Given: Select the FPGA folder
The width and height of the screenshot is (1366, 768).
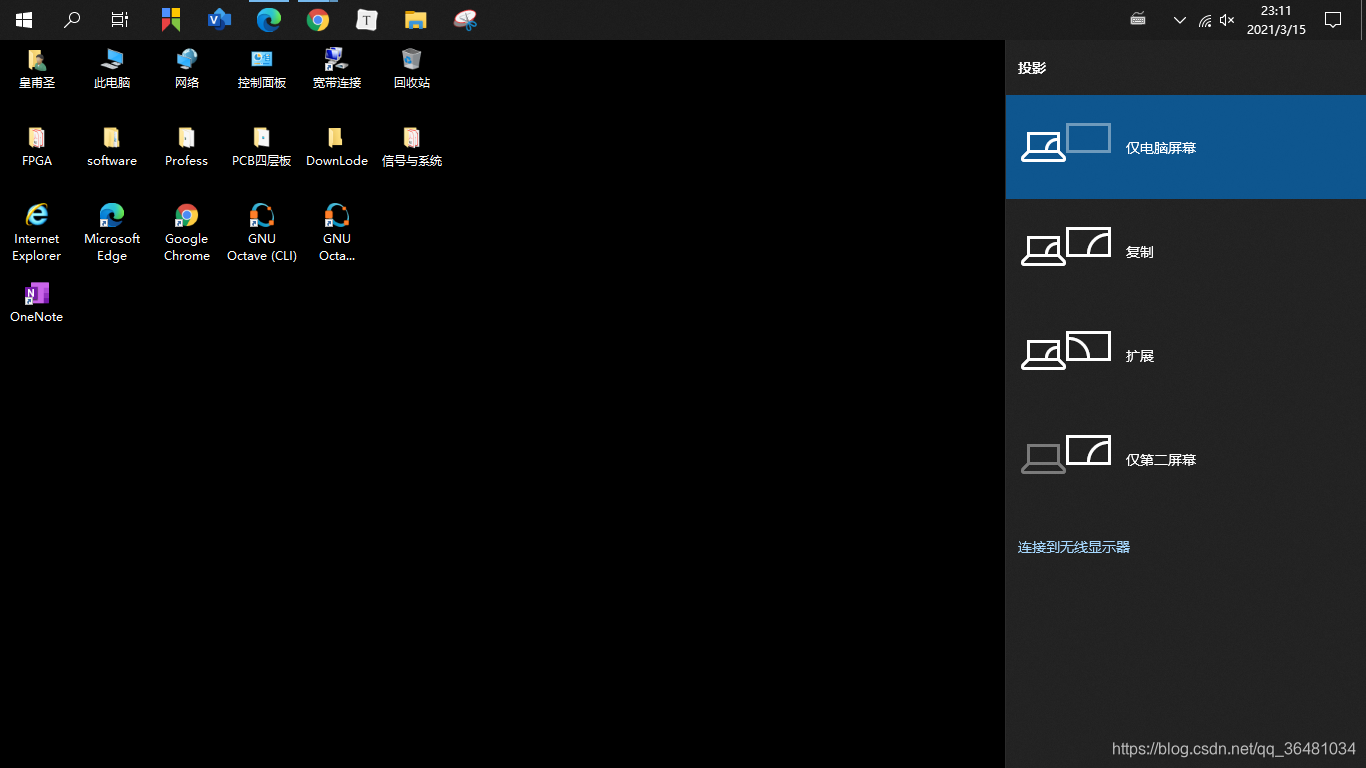Looking at the screenshot, I should pyautogui.click(x=37, y=147).
